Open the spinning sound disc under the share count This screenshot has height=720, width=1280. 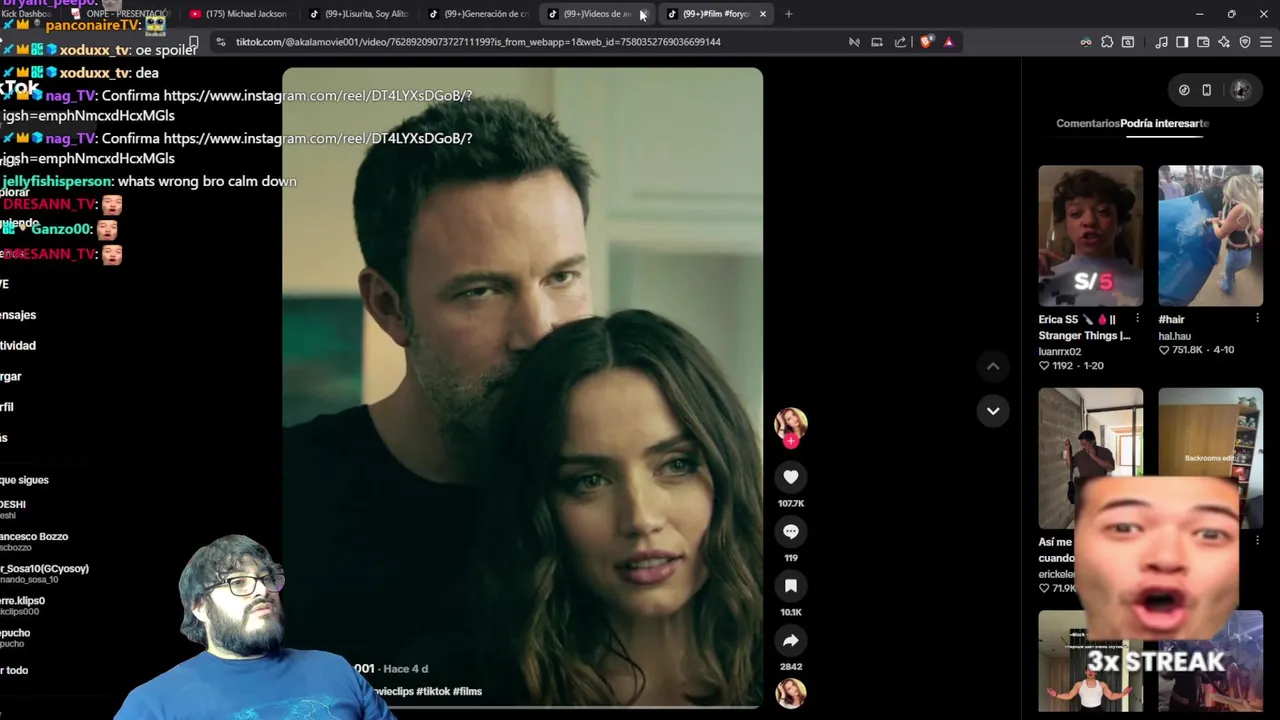pos(790,693)
